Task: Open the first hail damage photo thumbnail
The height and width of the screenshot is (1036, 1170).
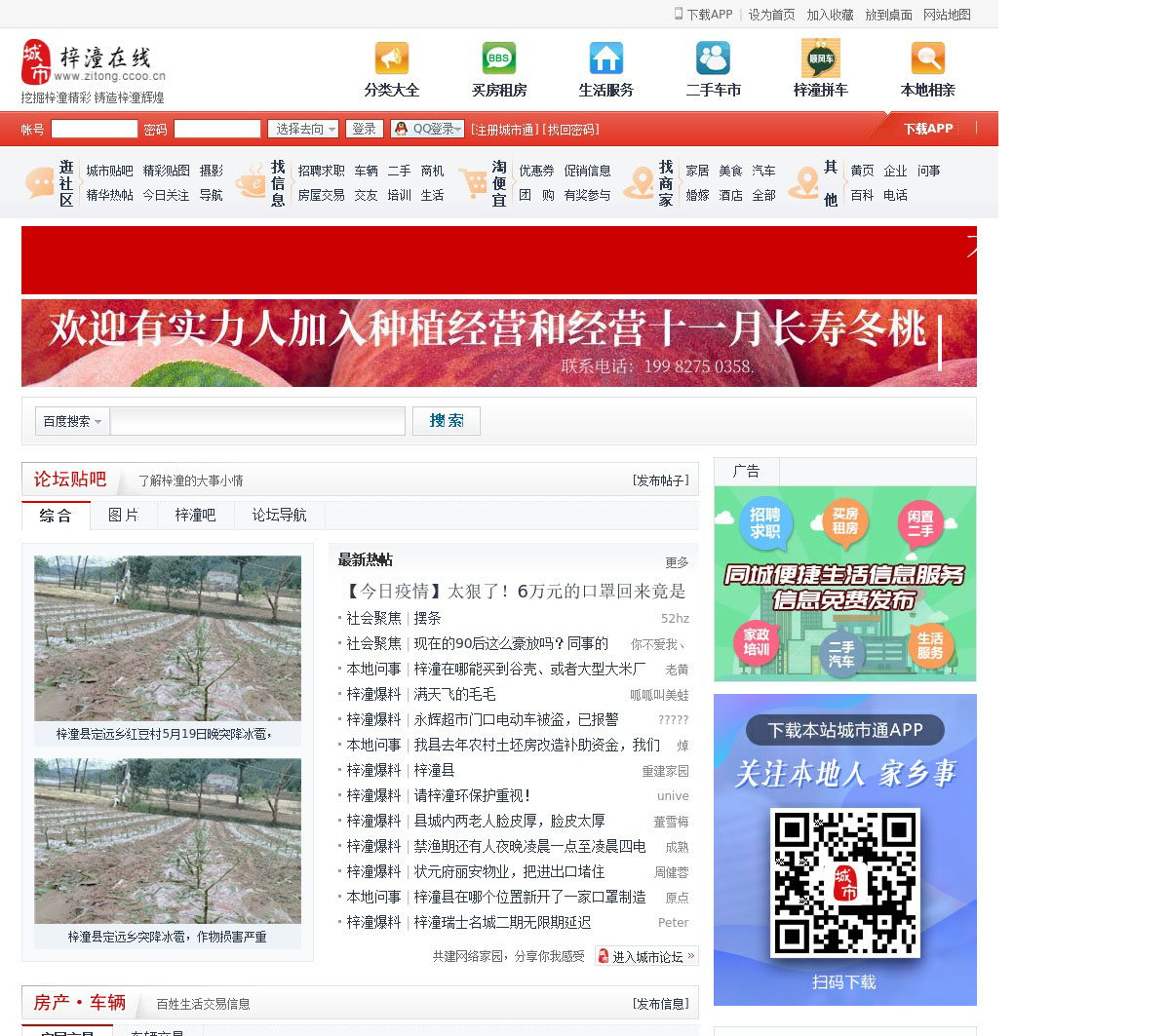Action: pyautogui.click(x=168, y=638)
